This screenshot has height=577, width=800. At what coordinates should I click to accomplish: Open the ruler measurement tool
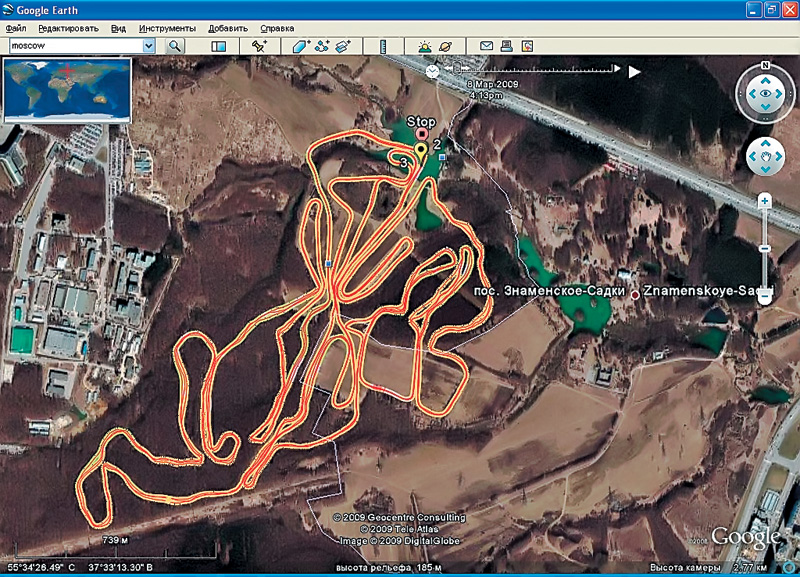click(383, 46)
